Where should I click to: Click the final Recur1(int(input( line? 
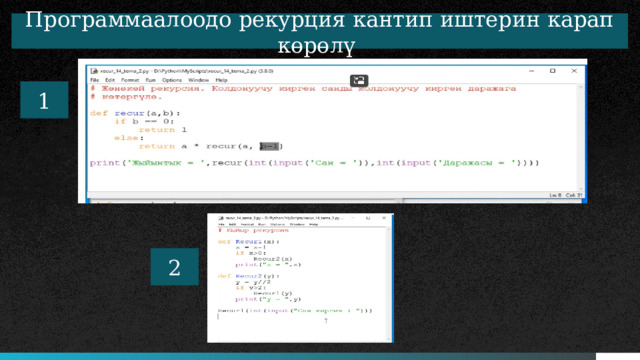(x=295, y=311)
